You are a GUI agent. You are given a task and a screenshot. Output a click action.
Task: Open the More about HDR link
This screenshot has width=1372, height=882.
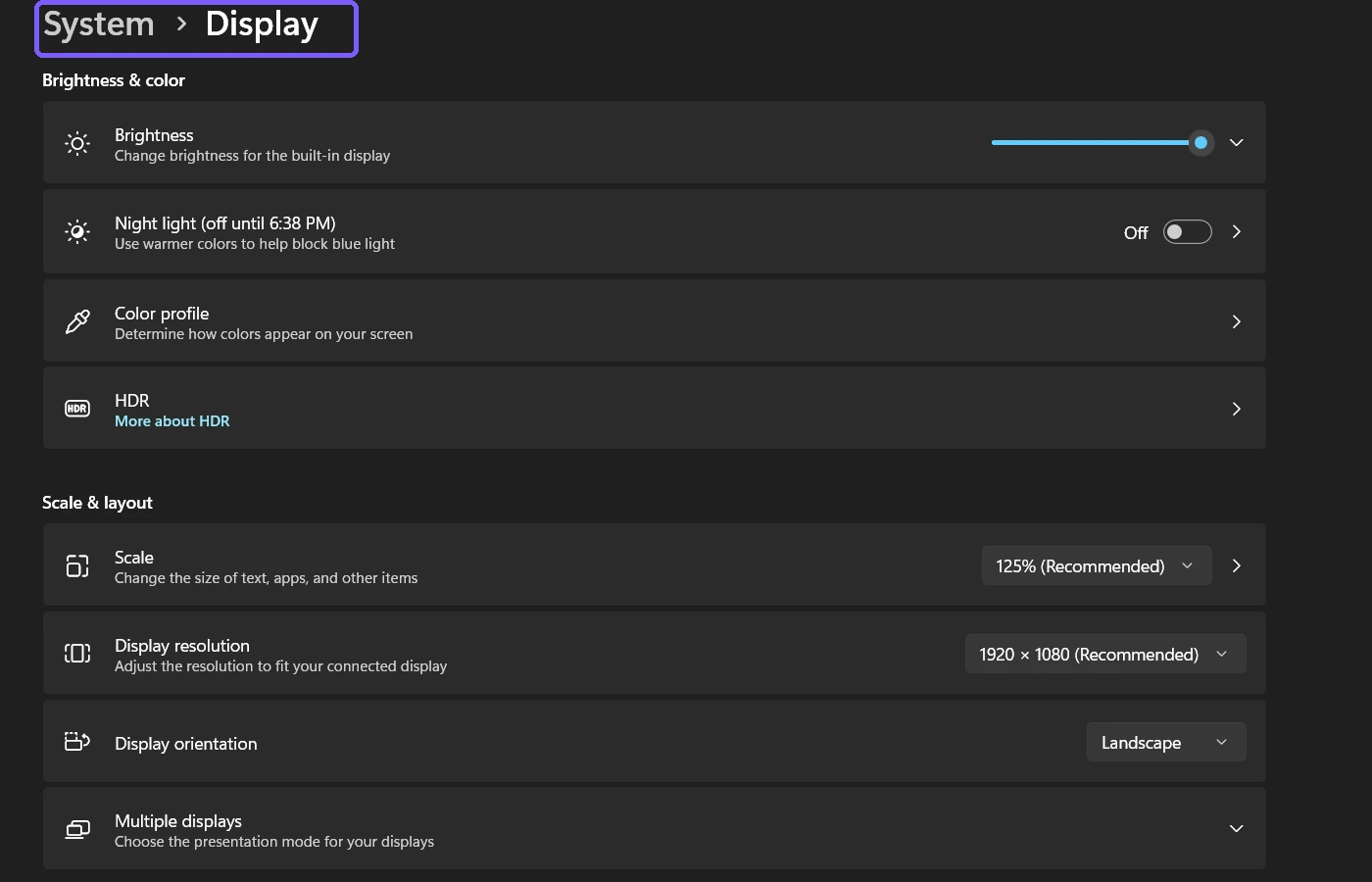[172, 421]
